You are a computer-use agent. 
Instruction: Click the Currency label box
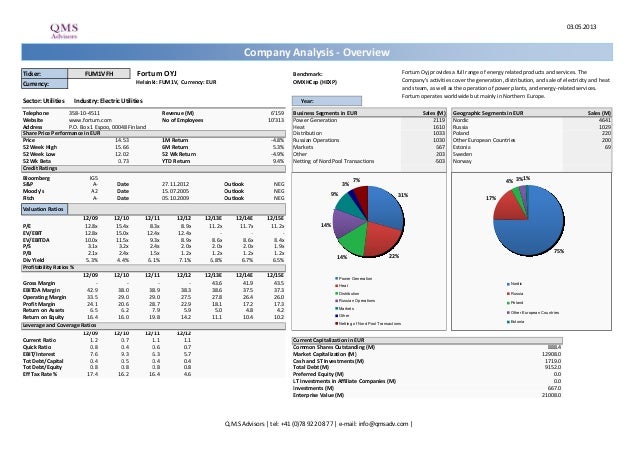[x=44, y=84]
